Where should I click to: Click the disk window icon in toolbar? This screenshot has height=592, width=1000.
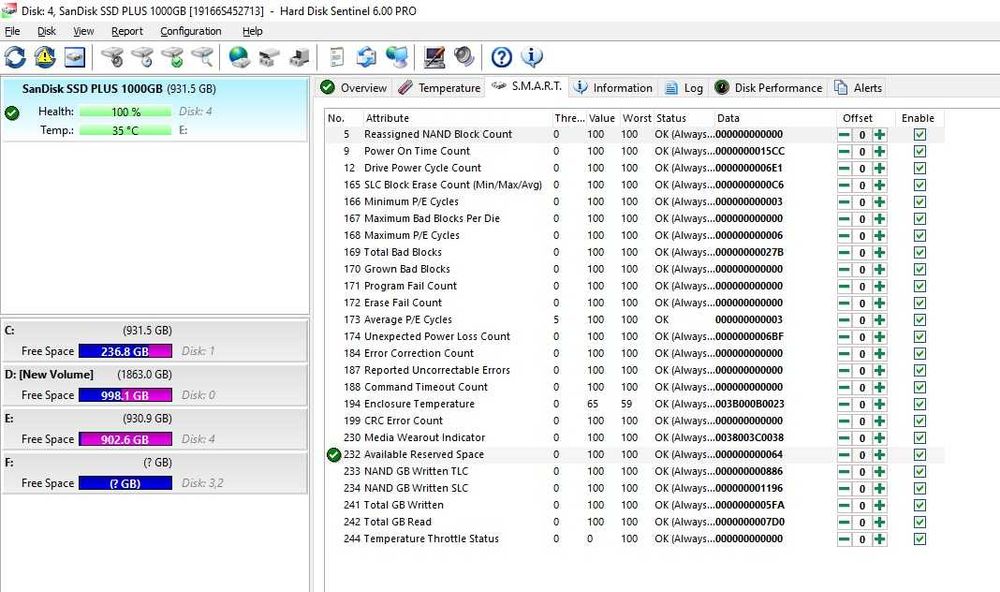coord(75,57)
